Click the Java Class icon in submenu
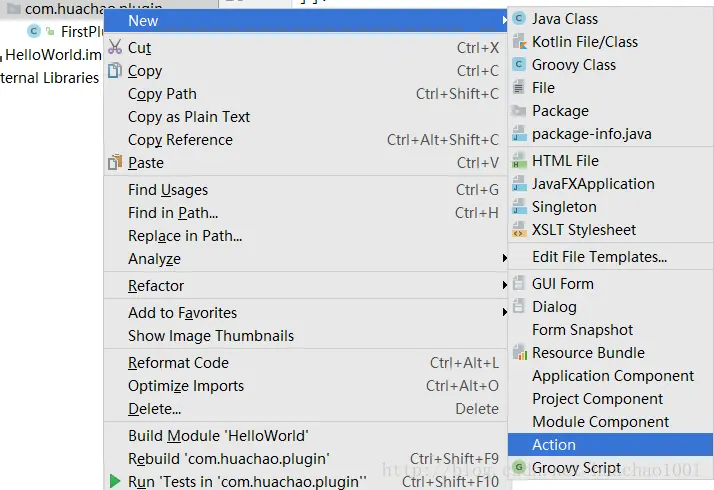Image resolution: width=714 pixels, height=490 pixels. coord(519,19)
